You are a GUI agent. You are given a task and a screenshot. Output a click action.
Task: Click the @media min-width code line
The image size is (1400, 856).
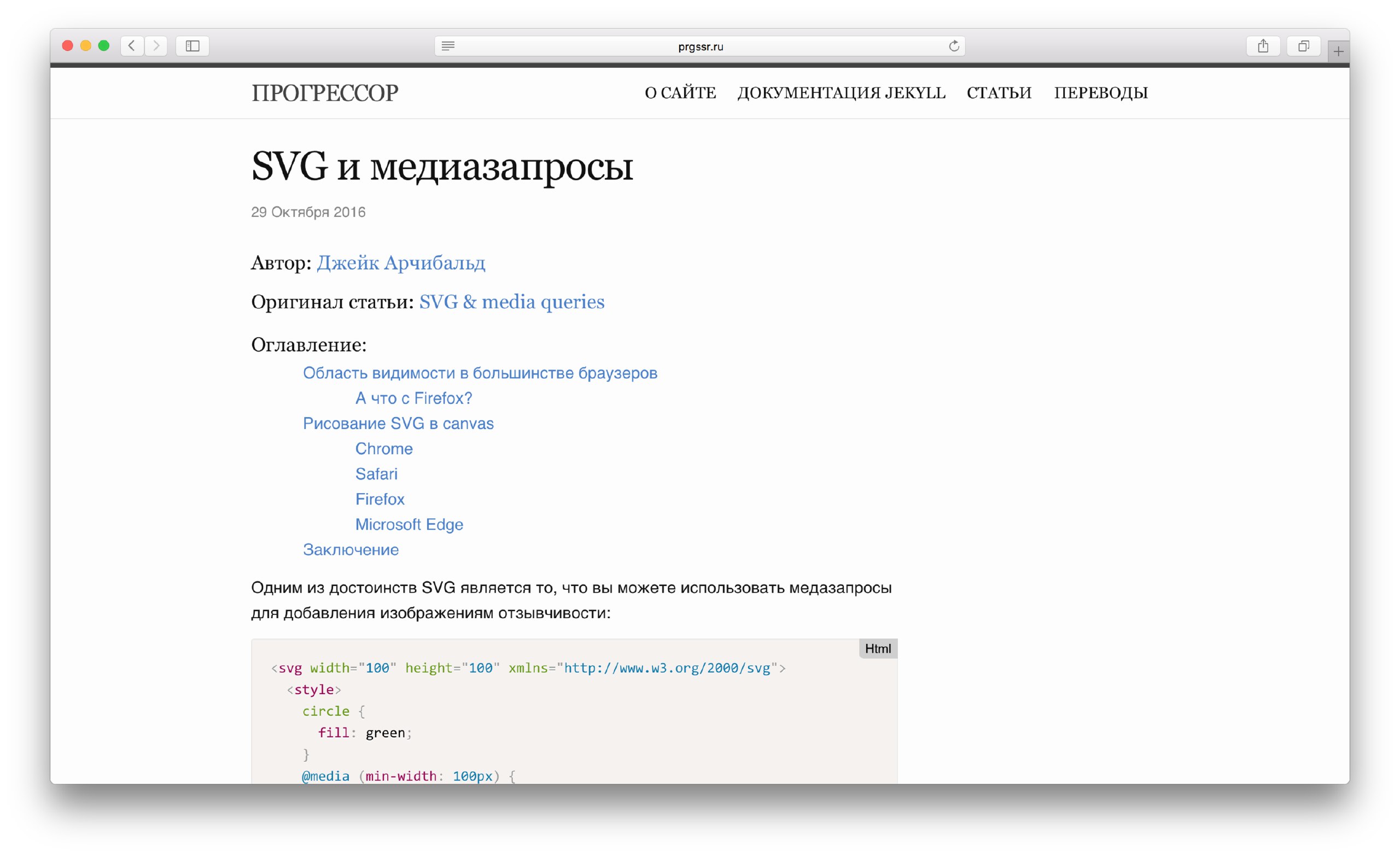point(409,776)
